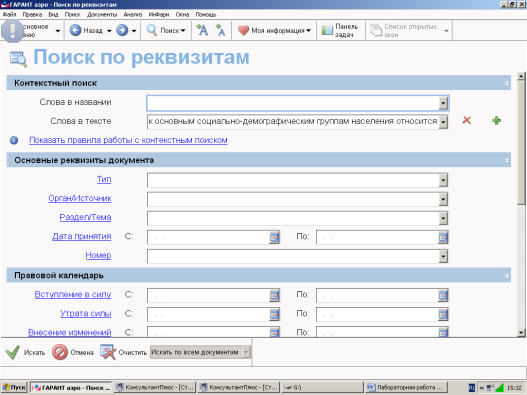The width and height of the screenshot is (527, 395).
Task: Open calendar for Утрата силы По field
Action: 443,315
